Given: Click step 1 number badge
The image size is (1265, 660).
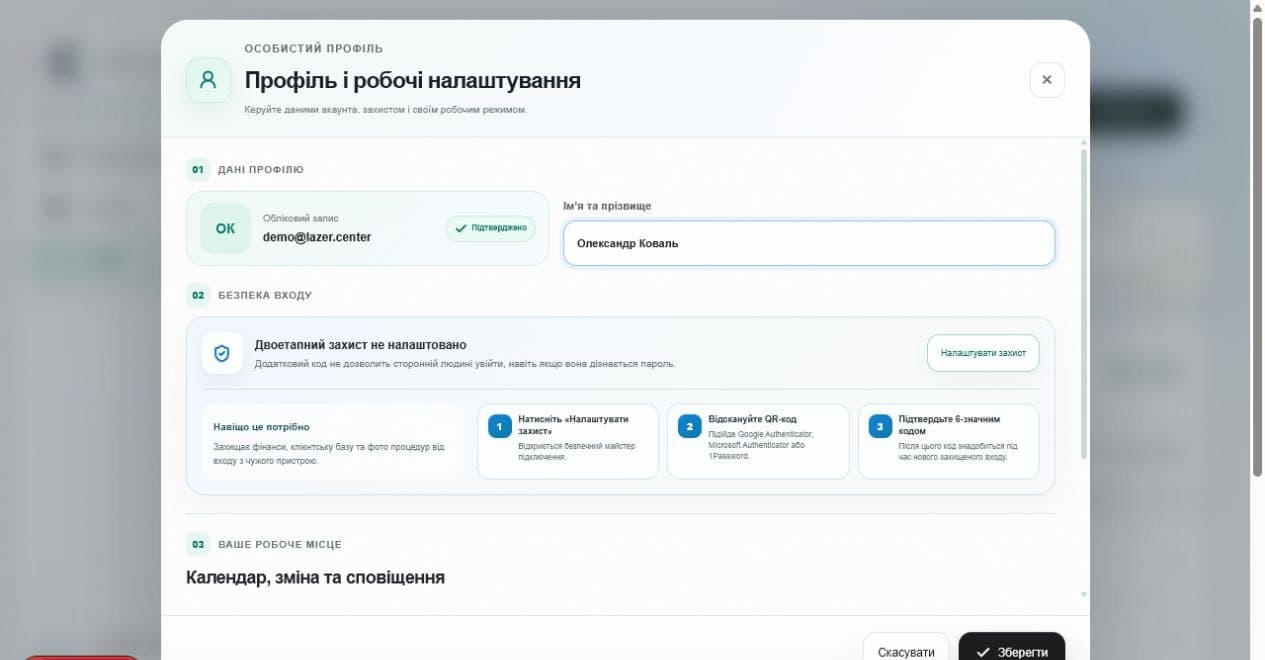Looking at the screenshot, I should (x=500, y=427).
